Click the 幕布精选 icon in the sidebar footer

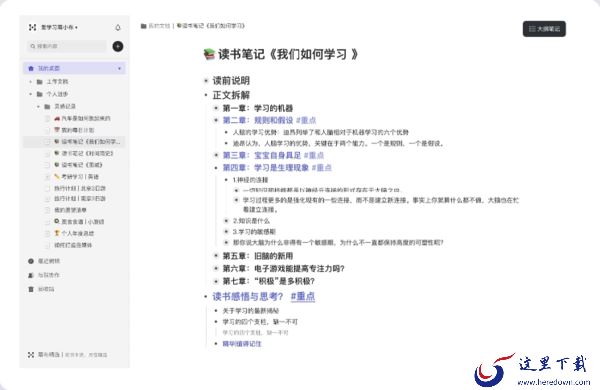click(31, 355)
